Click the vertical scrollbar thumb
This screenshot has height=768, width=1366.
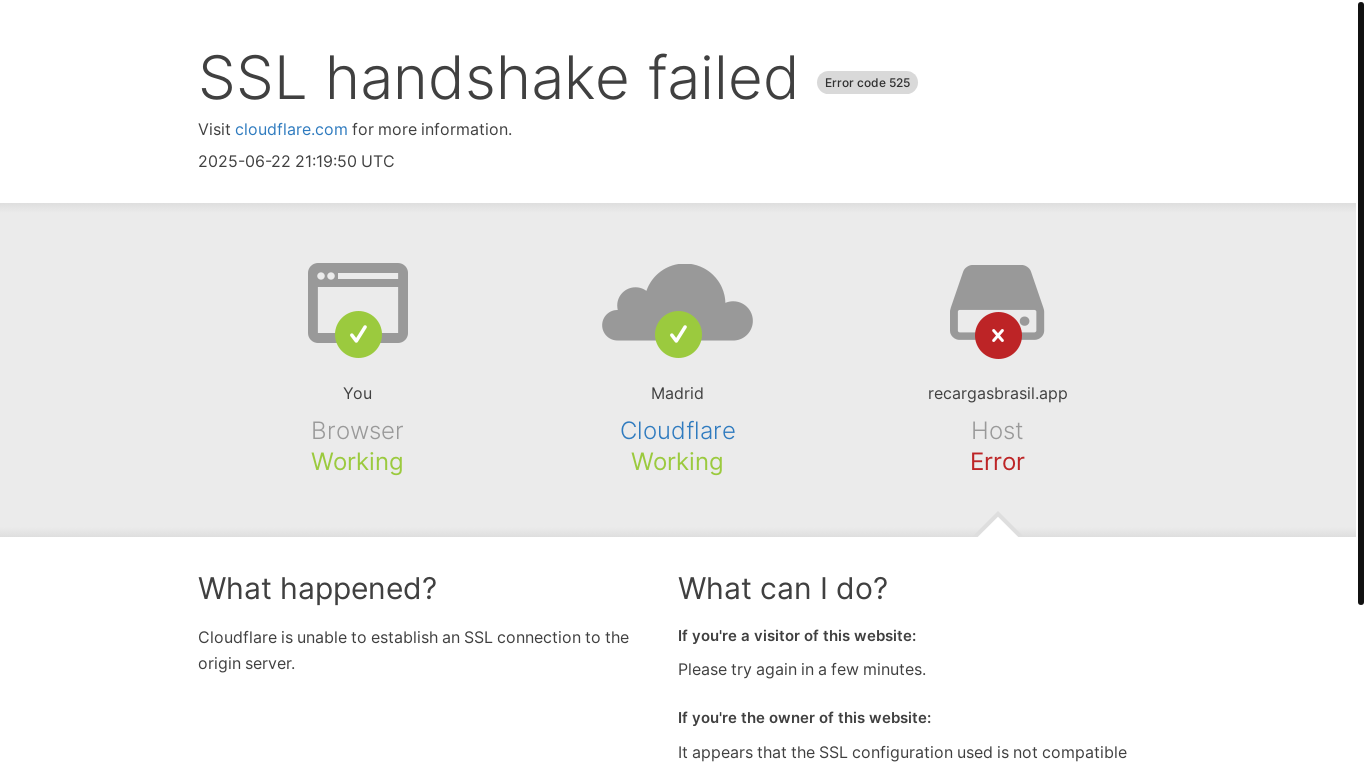pos(1361,304)
